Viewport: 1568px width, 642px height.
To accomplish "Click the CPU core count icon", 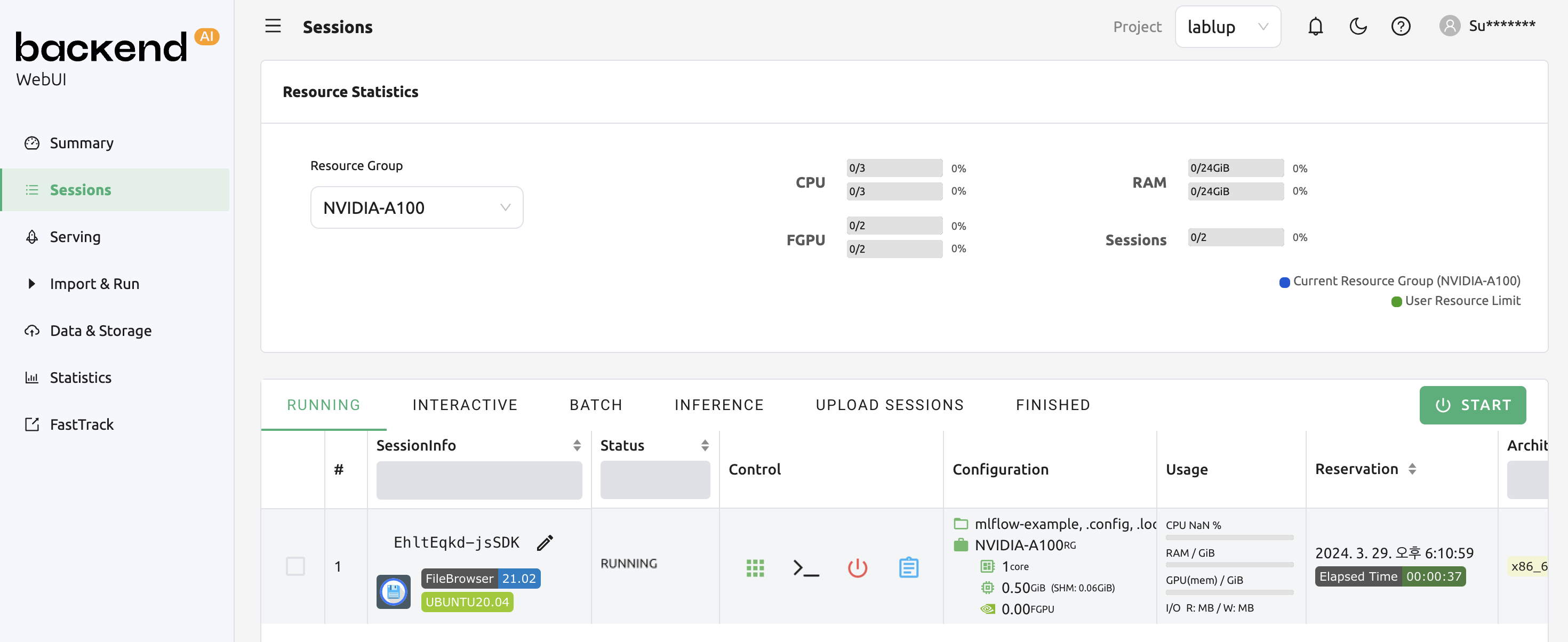I will pyautogui.click(x=987, y=566).
